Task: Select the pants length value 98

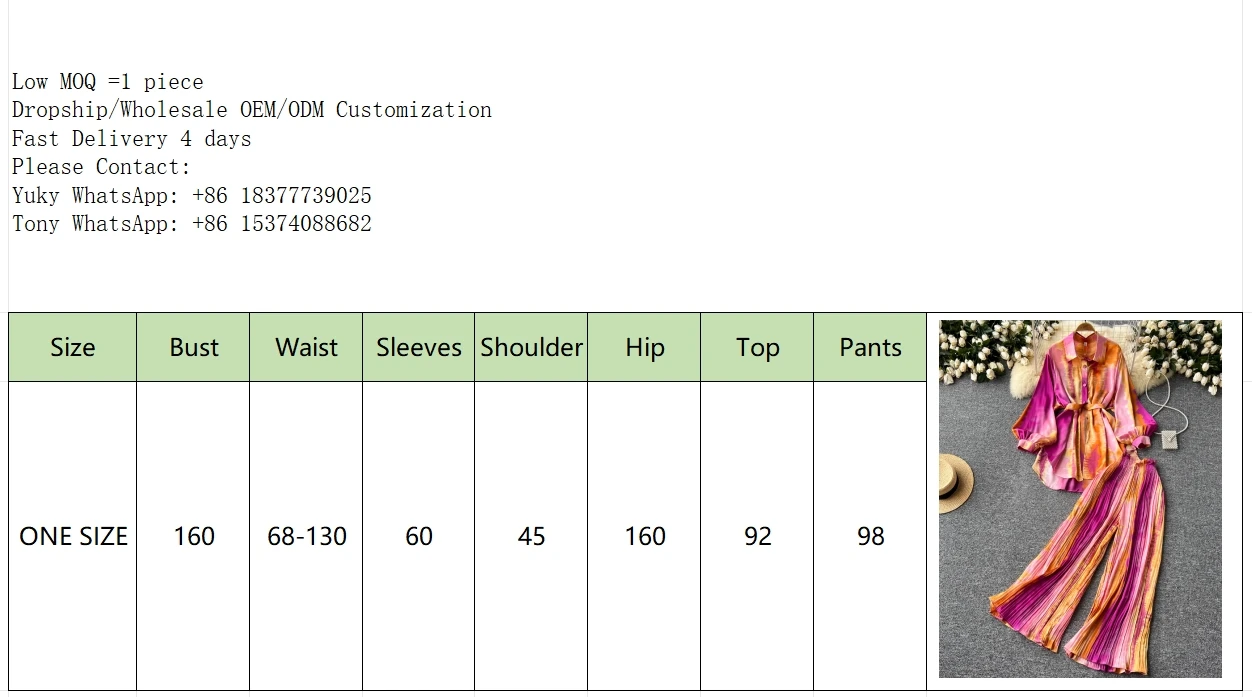Action: pos(870,536)
